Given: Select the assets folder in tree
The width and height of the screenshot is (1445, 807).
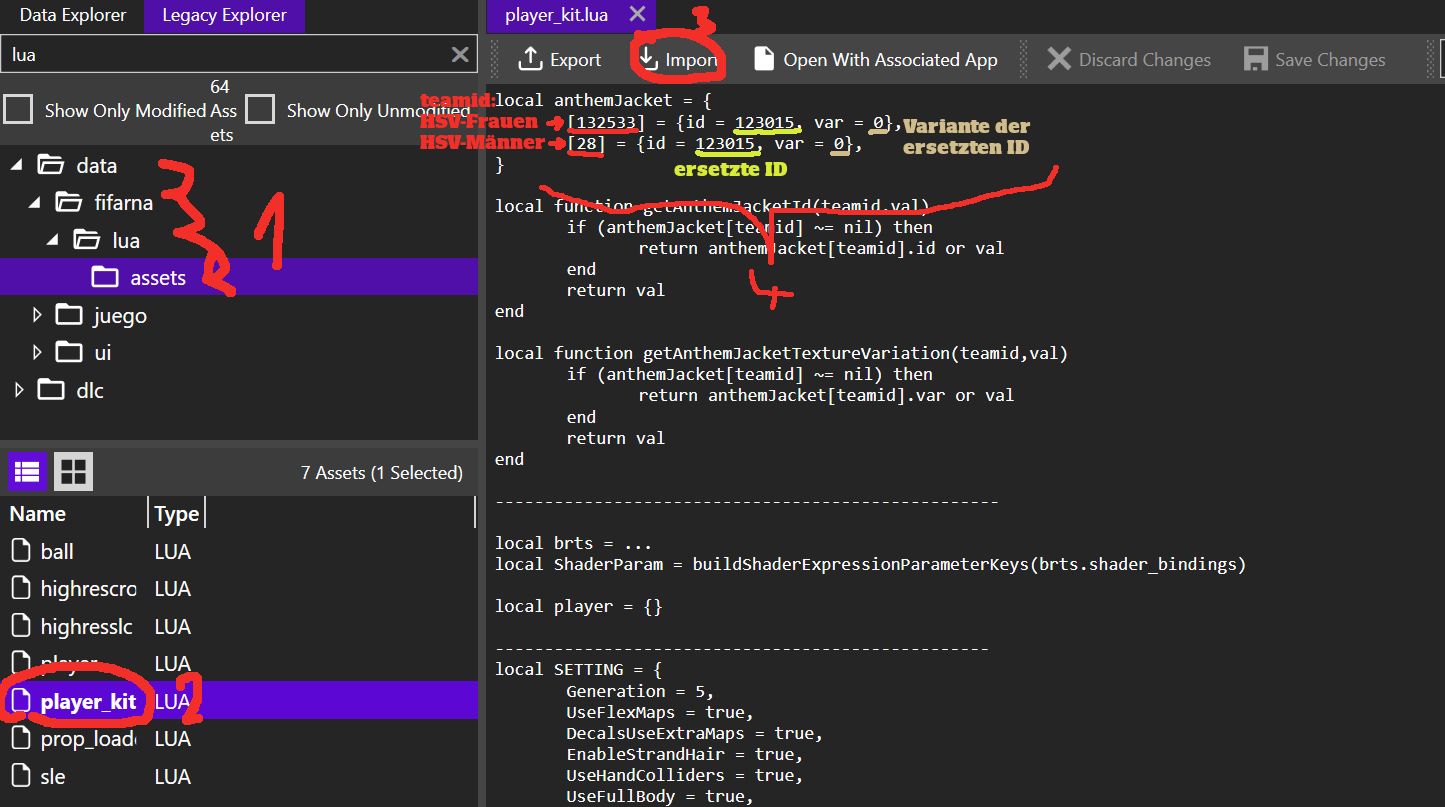Looking at the screenshot, I should coord(157,278).
